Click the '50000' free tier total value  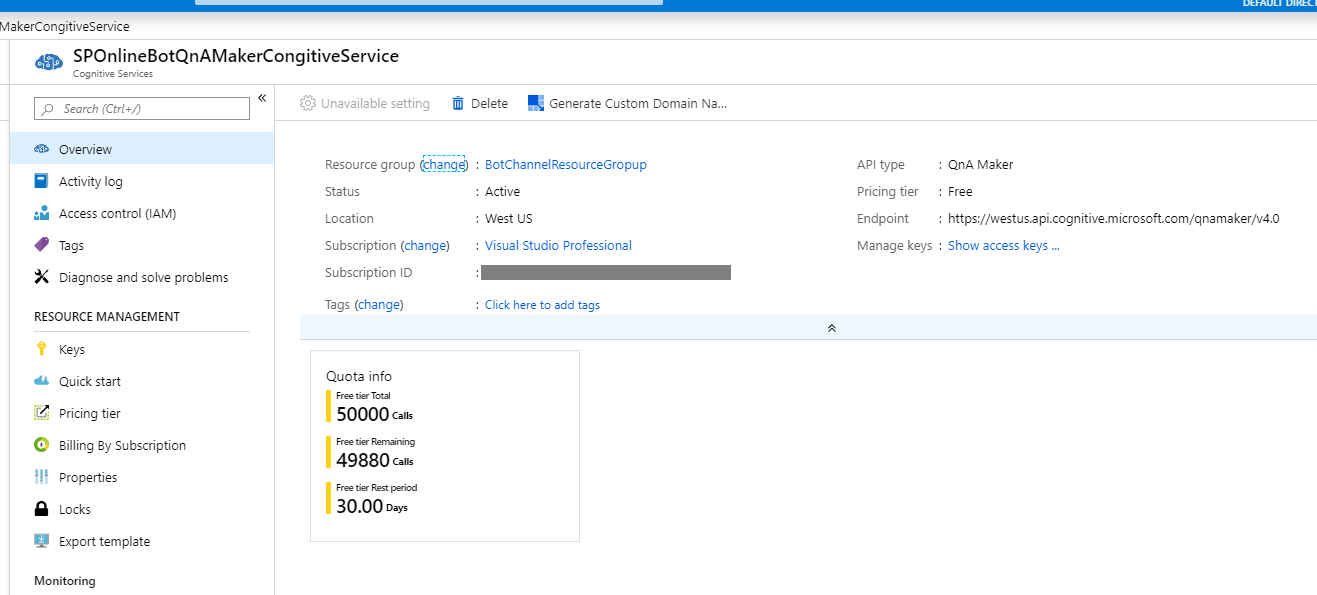point(362,414)
